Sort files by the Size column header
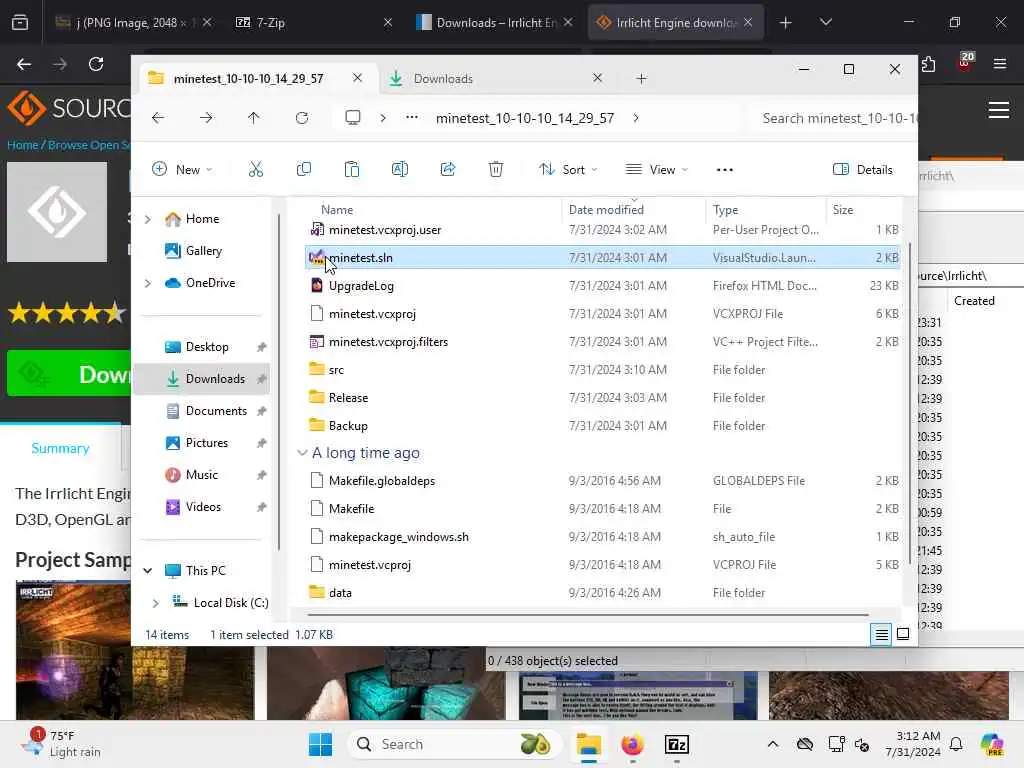Viewport: 1024px width, 768px height. 842,210
